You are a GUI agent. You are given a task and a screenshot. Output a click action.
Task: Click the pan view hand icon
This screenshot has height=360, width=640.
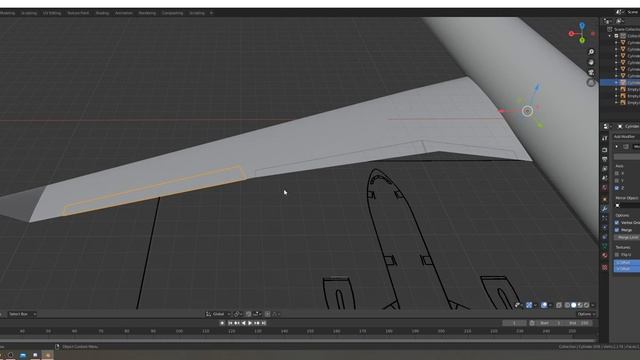pos(591,62)
